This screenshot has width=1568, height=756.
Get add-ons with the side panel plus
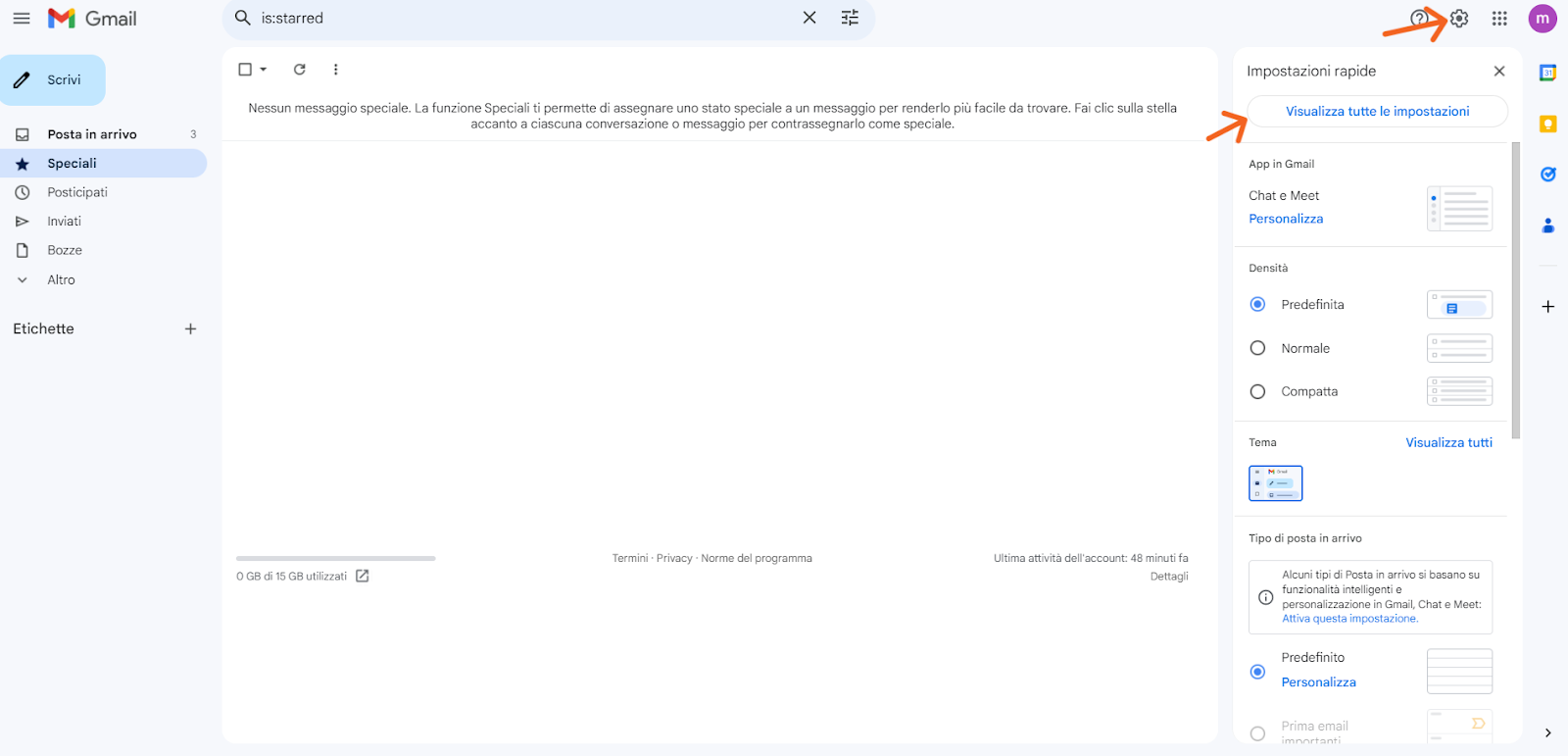tap(1548, 307)
